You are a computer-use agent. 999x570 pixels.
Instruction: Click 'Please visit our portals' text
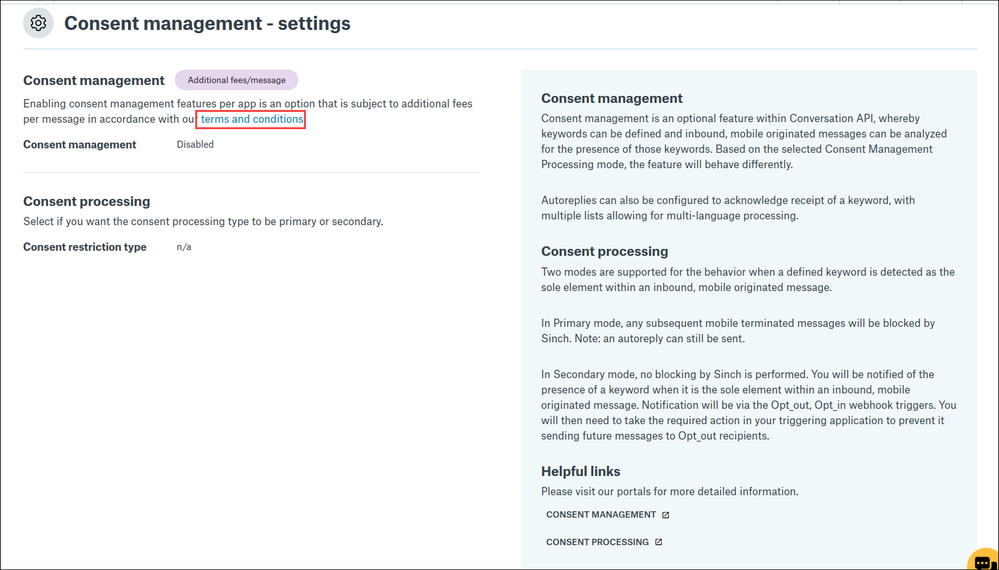coord(669,491)
